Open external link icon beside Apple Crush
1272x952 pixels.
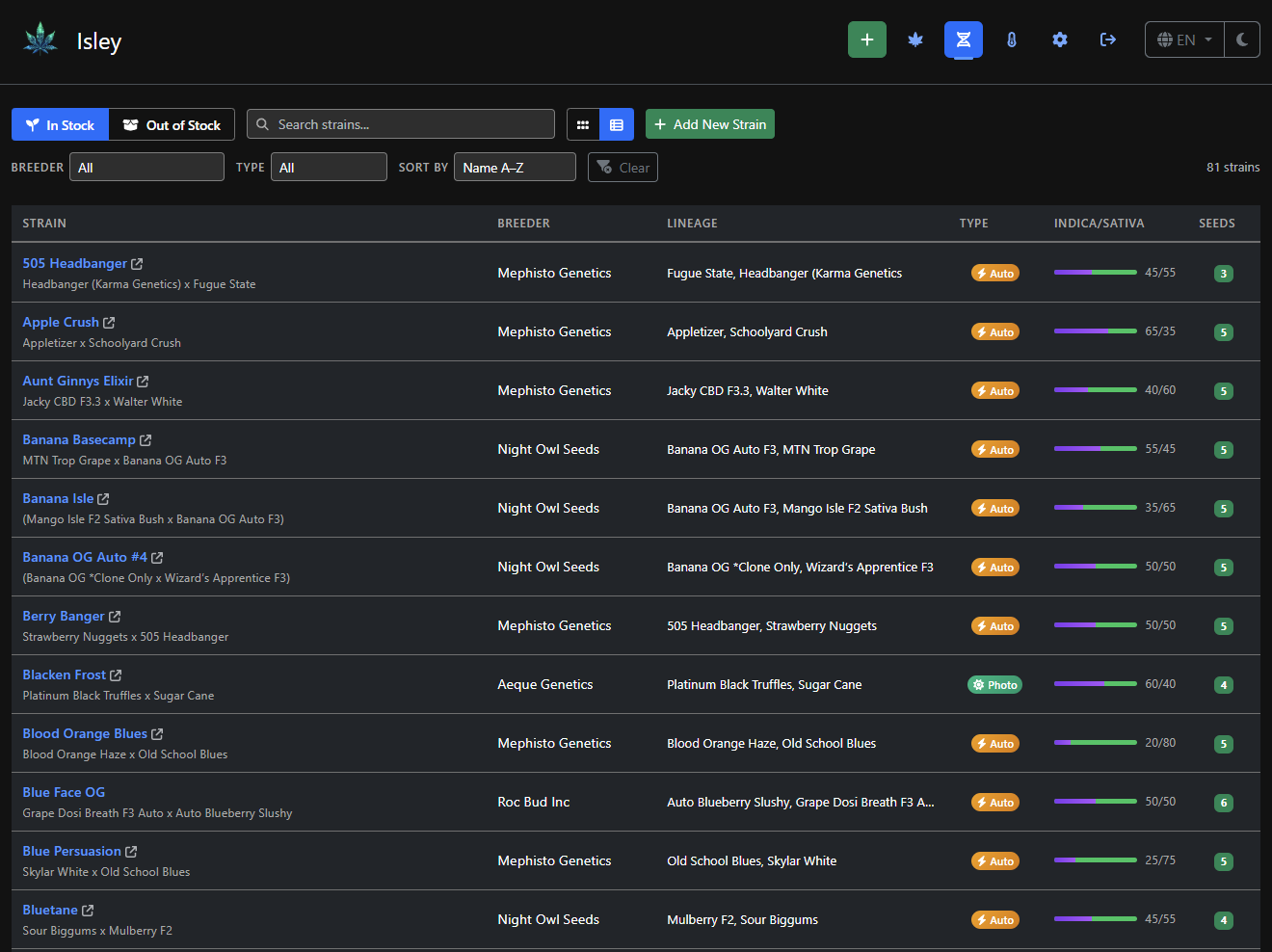tap(109, 323)
